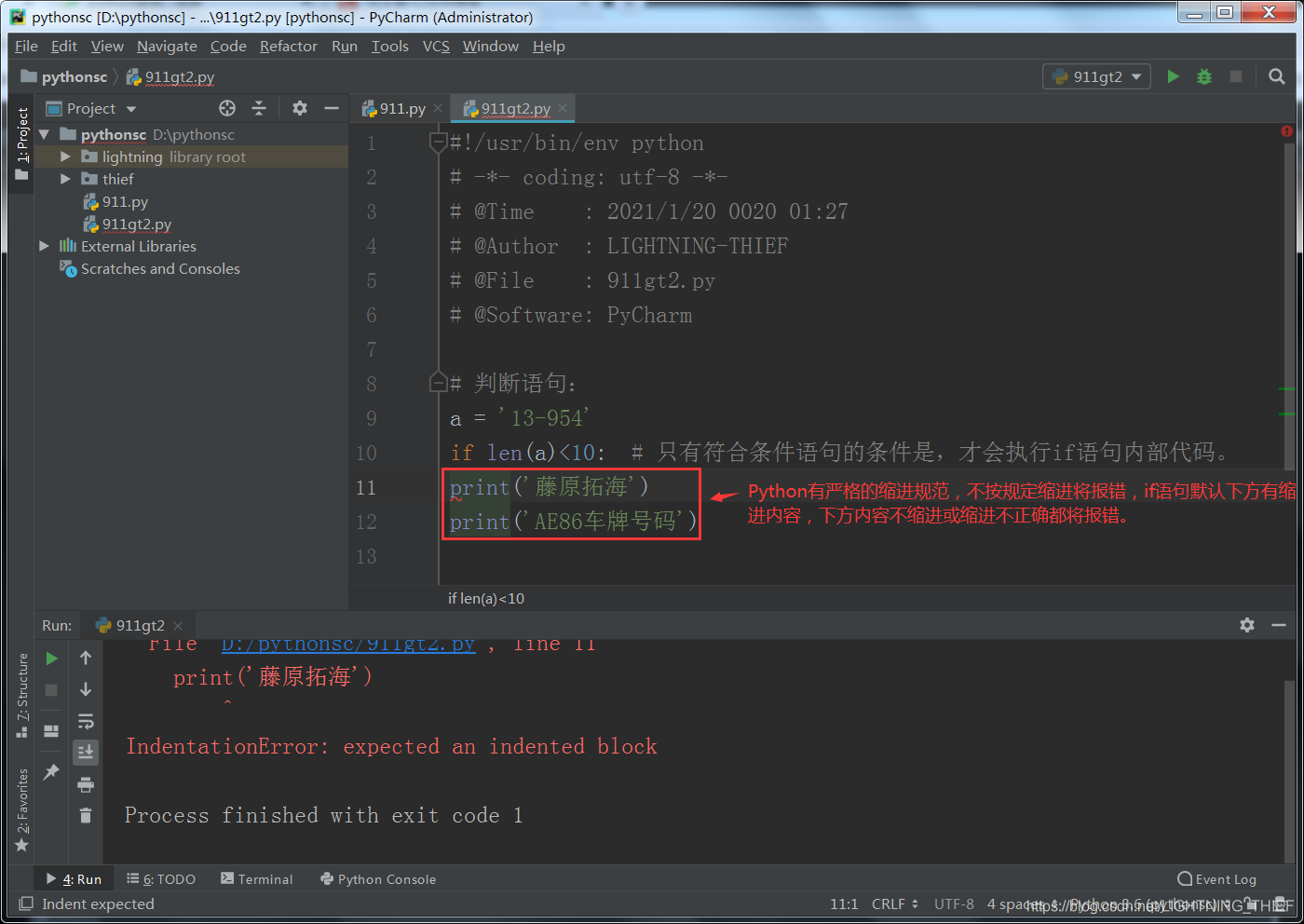The width and height of the screenshot is (1304, 924).
Task: Hide the Run panel with minus icon
Action: coord(1279,625)
